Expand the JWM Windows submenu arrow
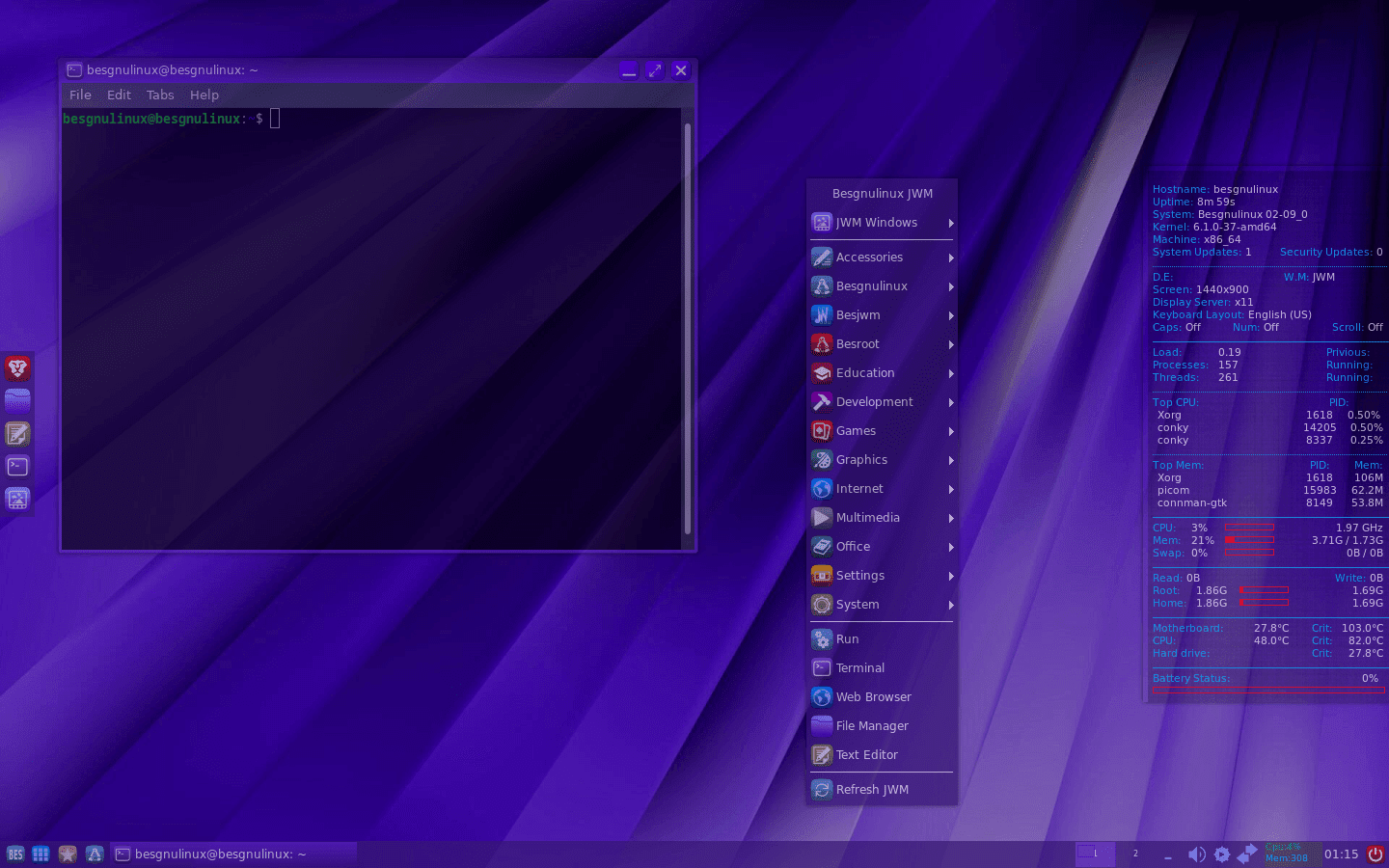 click(951, 223)
